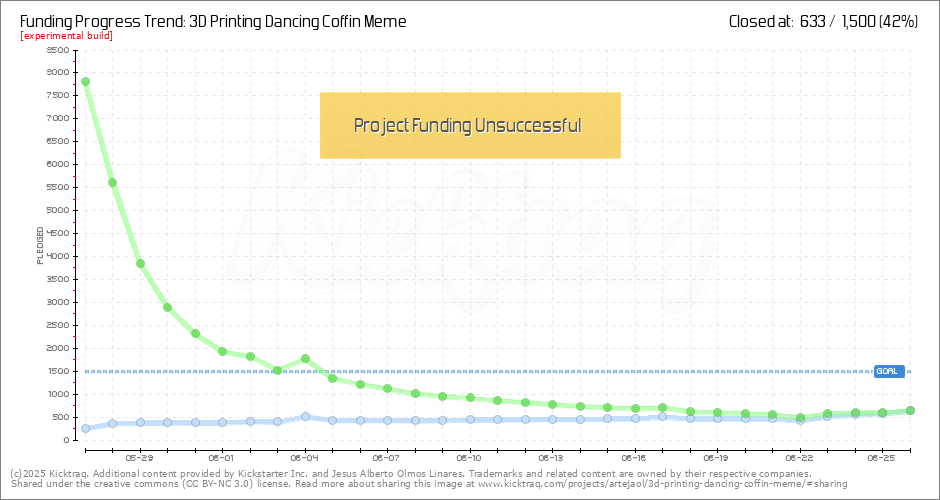940x500 pixels.
Task: Click the last green data point at right end
Action: click(910, 410)
